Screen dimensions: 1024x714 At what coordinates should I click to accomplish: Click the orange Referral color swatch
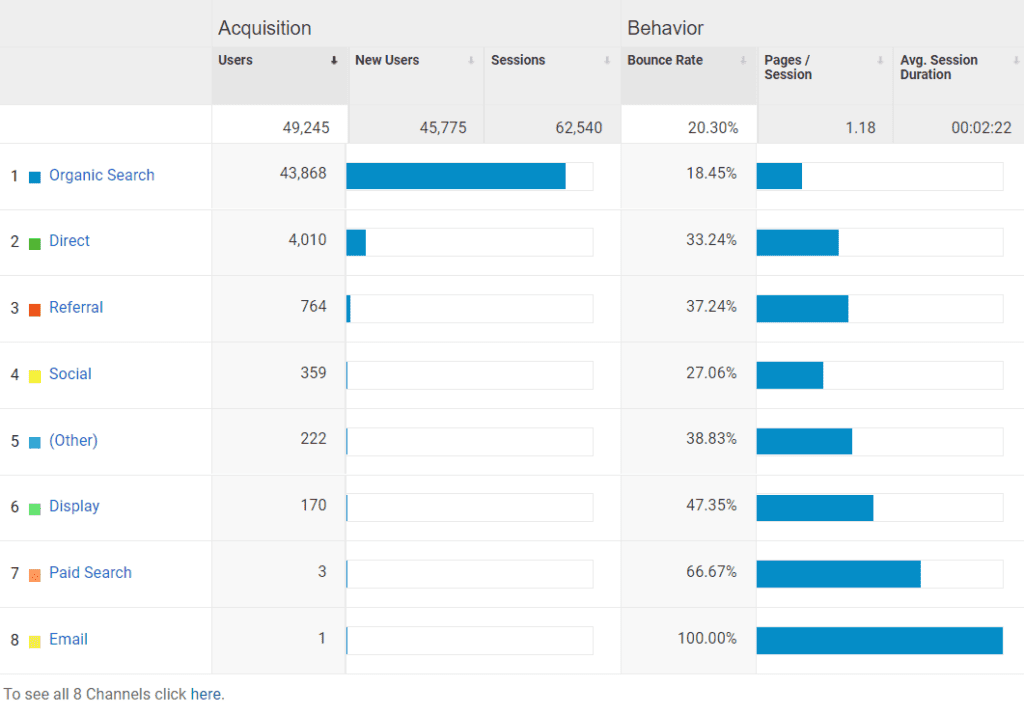click(35, 310)
